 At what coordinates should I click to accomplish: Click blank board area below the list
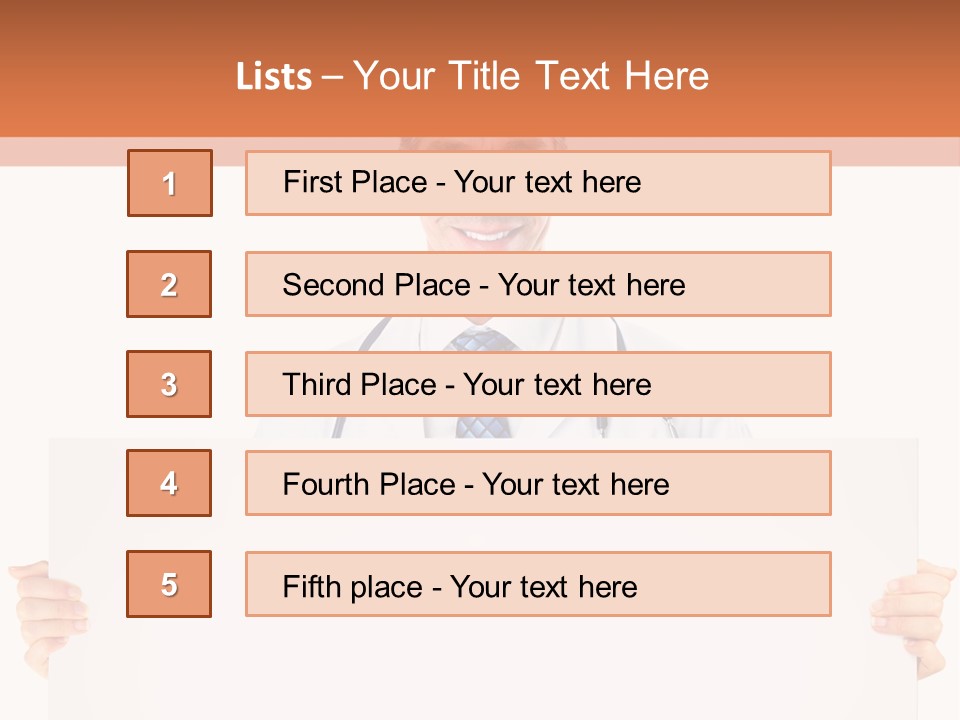pos(480,670)
